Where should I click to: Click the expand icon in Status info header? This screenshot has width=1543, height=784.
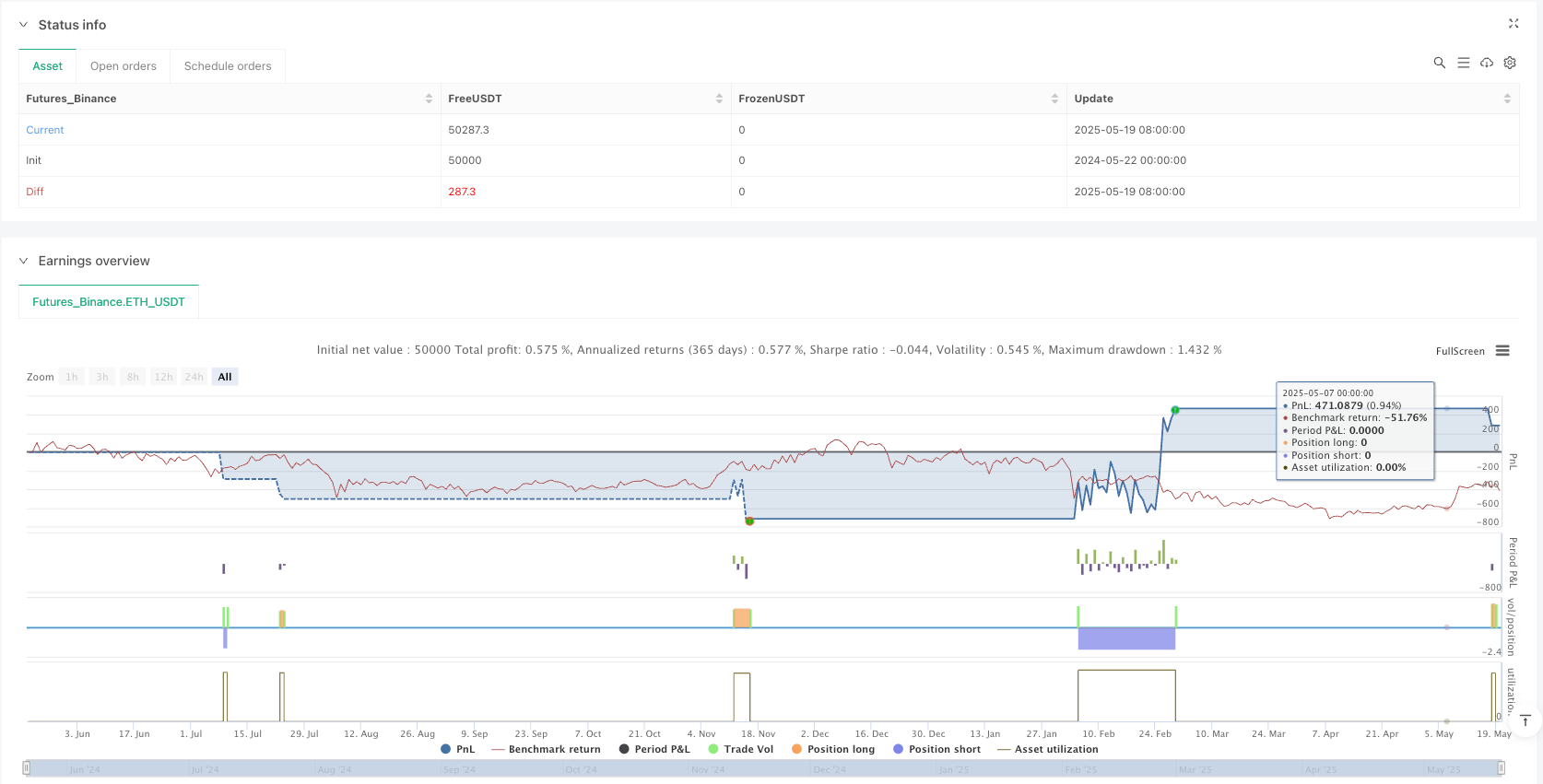click(1513, 24)
